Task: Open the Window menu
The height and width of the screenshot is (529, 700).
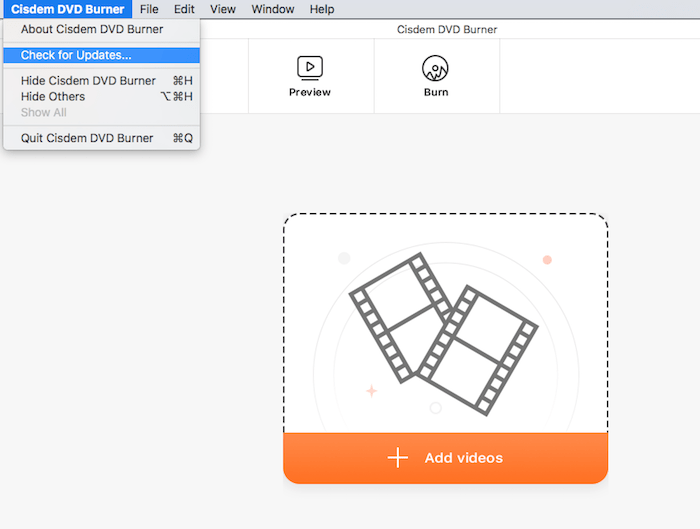Action: [272, 9]
